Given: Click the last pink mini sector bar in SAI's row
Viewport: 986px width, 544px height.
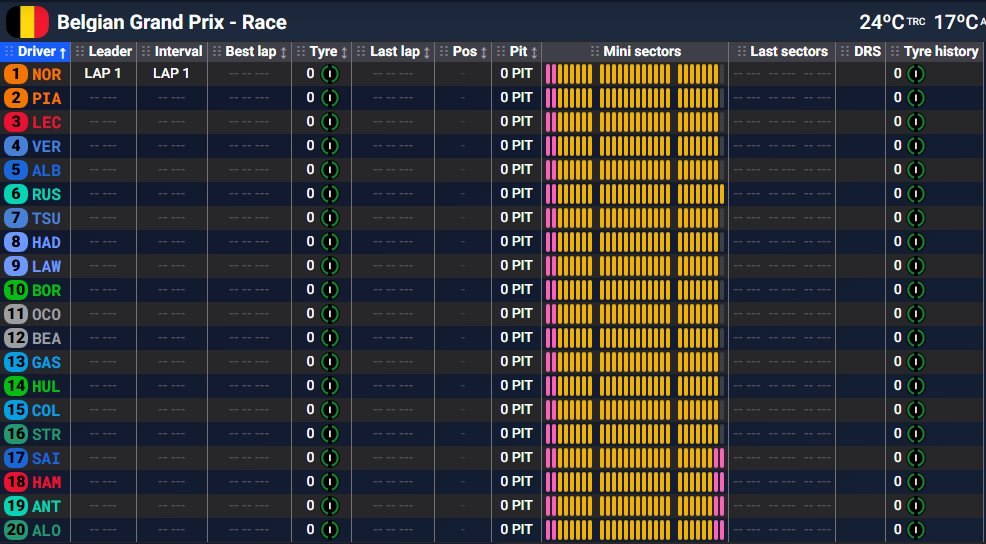Looking at the screenshot, I should pos(722,458).
